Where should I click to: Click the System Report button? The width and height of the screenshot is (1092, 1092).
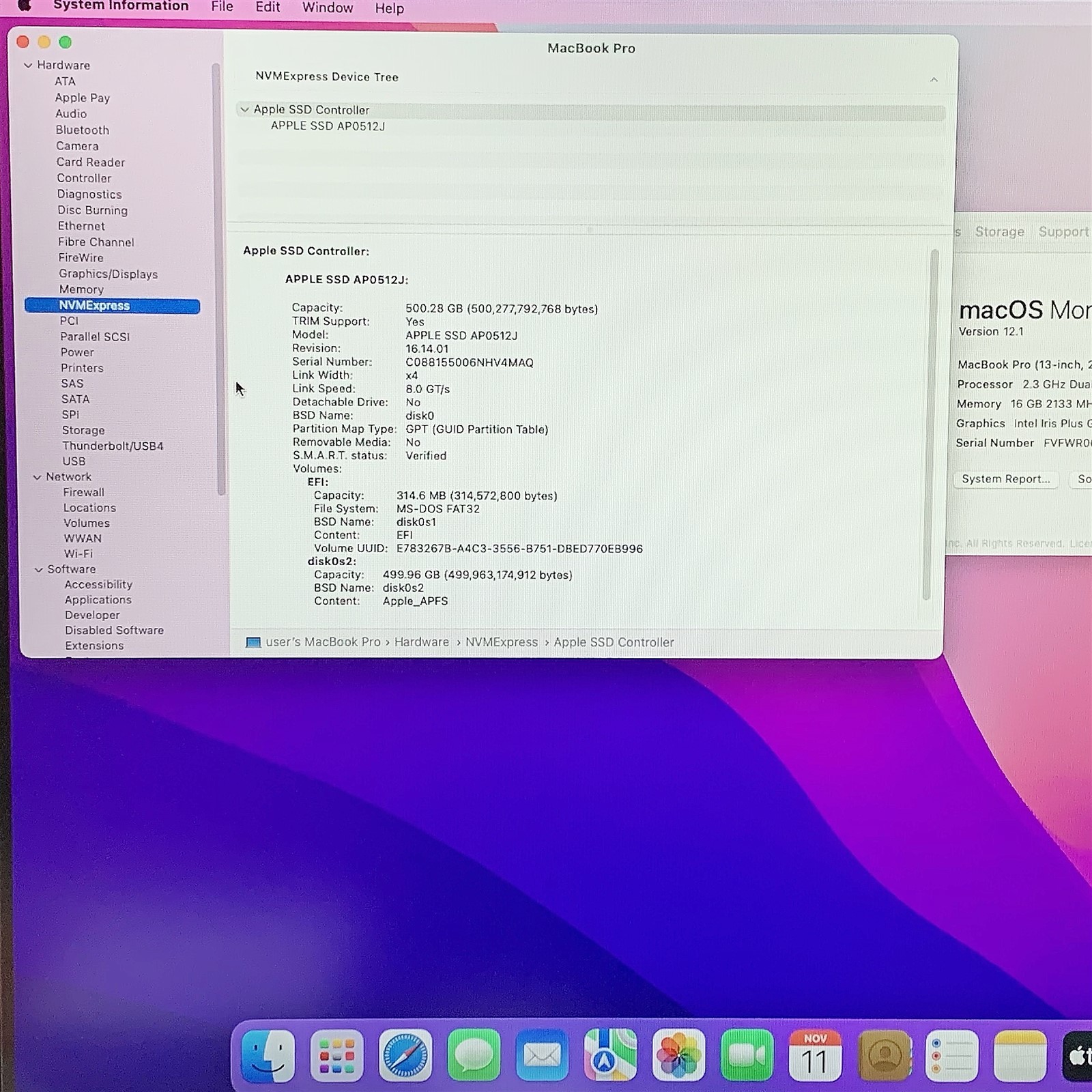coord(1005,479)
